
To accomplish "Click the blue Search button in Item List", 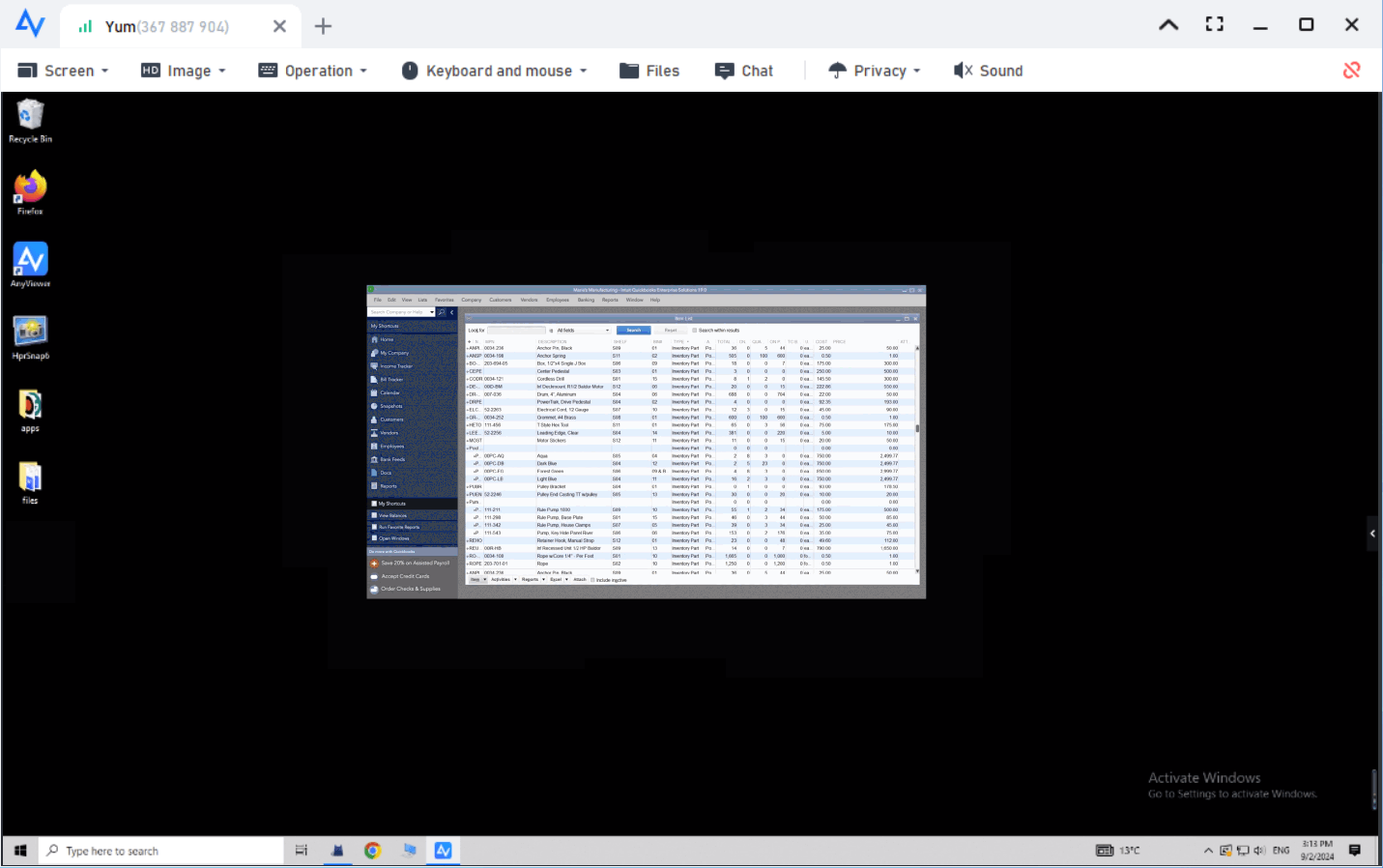I will click(x=633, y=331).
